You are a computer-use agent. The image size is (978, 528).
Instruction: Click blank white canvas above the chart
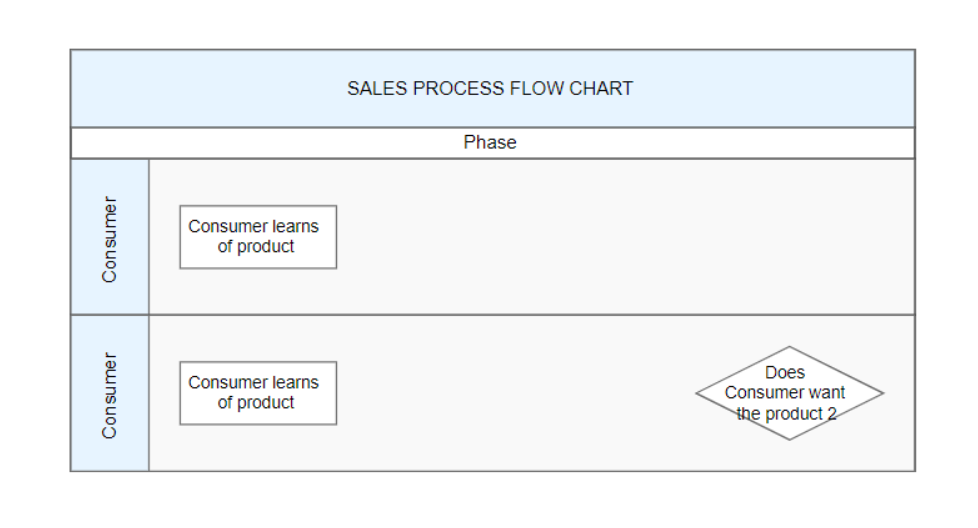490,24
